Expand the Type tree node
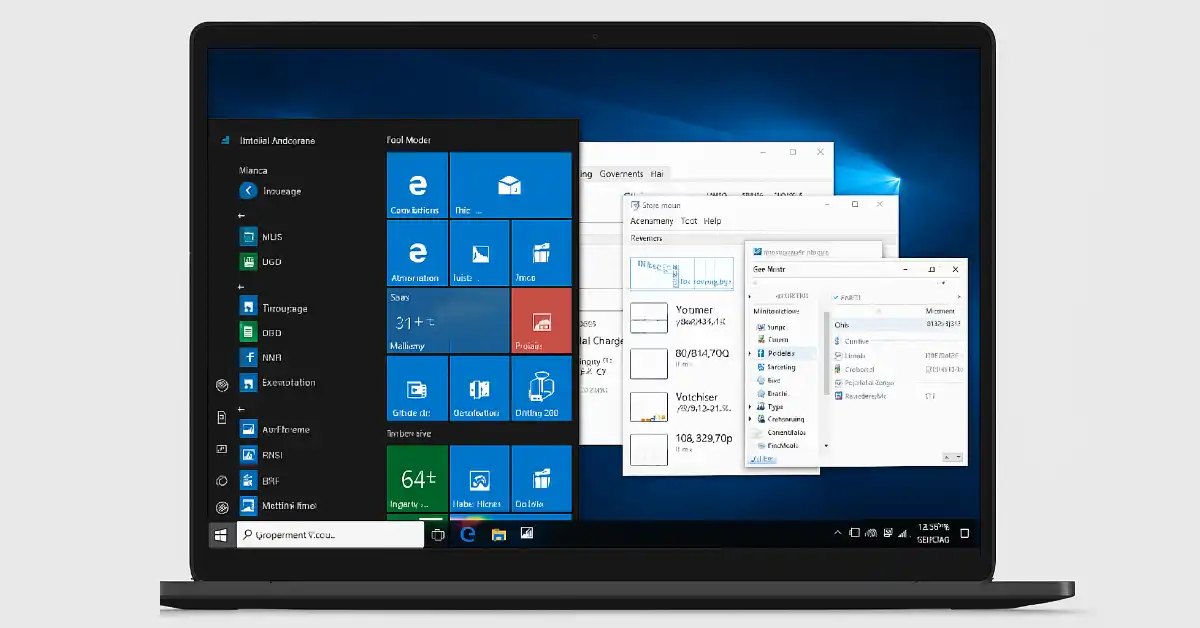This screenshot has height=628, width=1200. pos(751,407)
